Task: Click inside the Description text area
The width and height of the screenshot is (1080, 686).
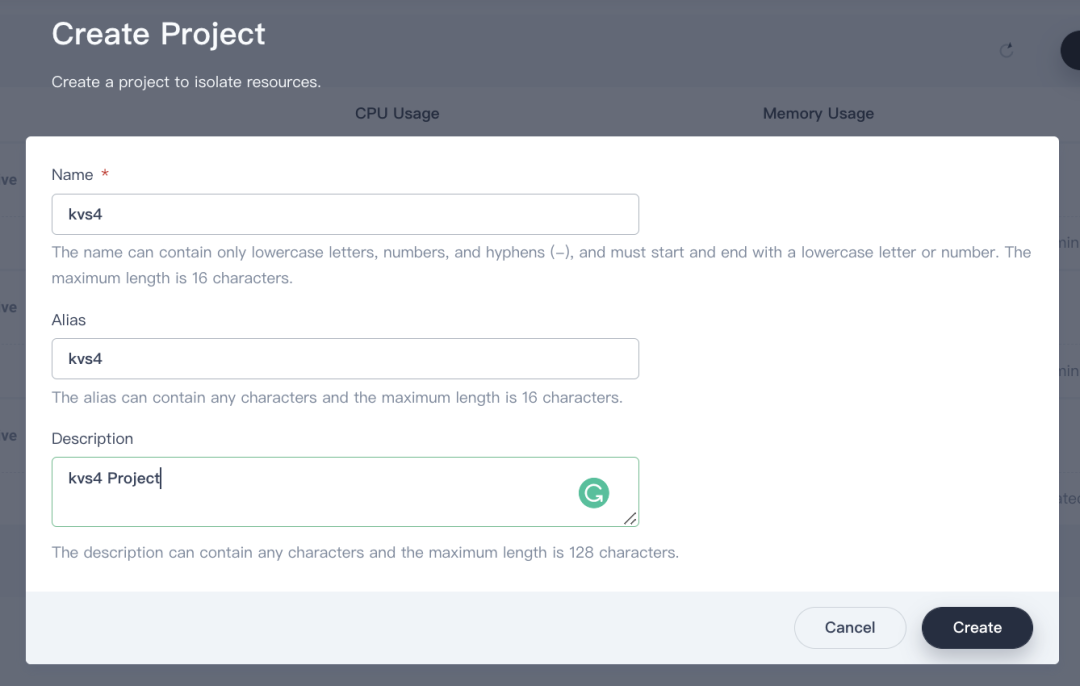Action: click(345, 492)
